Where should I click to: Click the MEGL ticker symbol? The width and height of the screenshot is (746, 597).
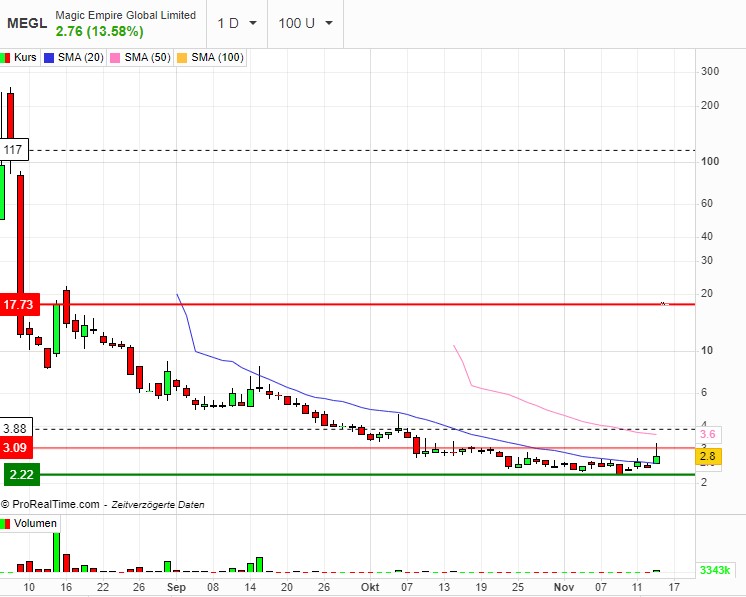click(26, 23)
